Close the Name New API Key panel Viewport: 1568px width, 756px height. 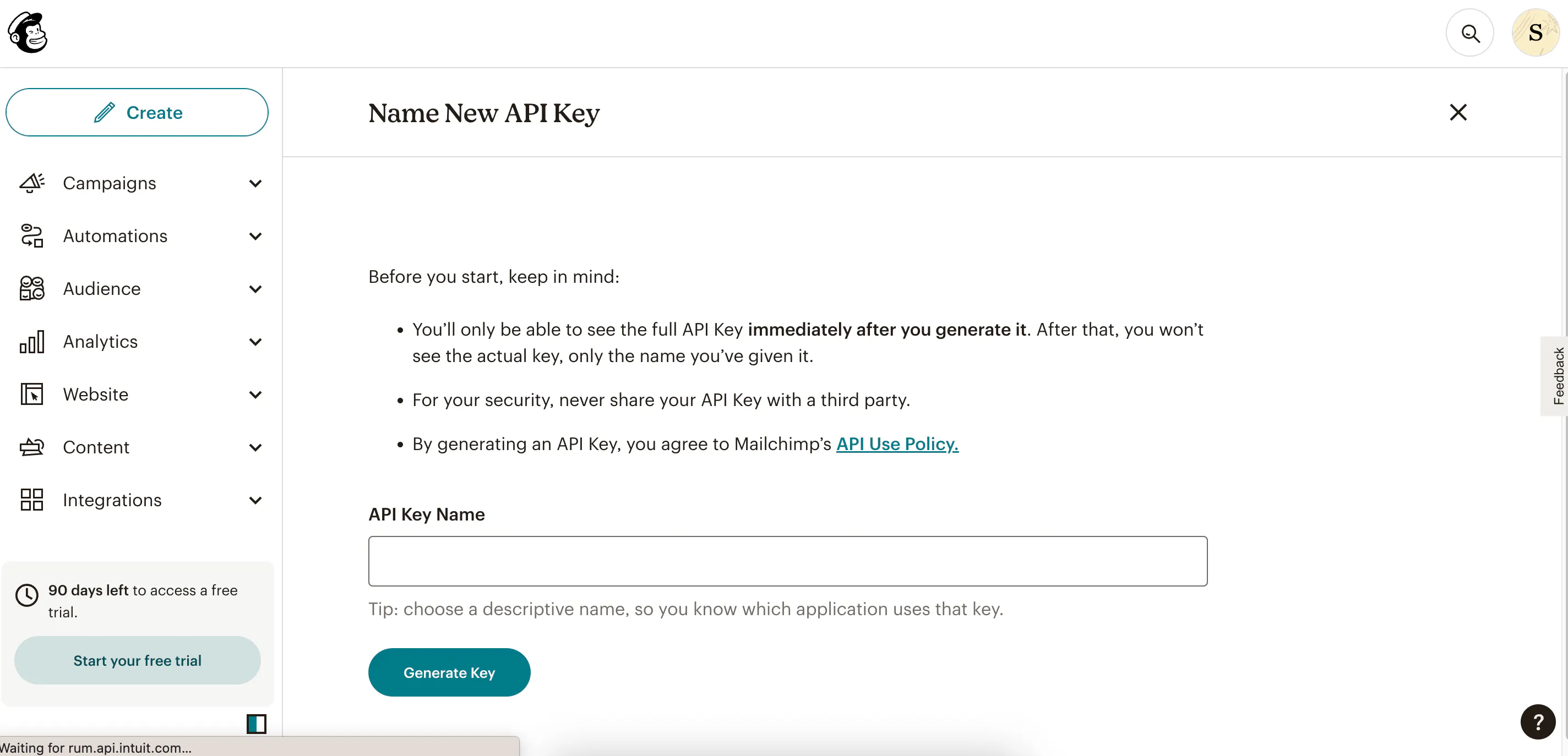click(x=1458, y=112)
